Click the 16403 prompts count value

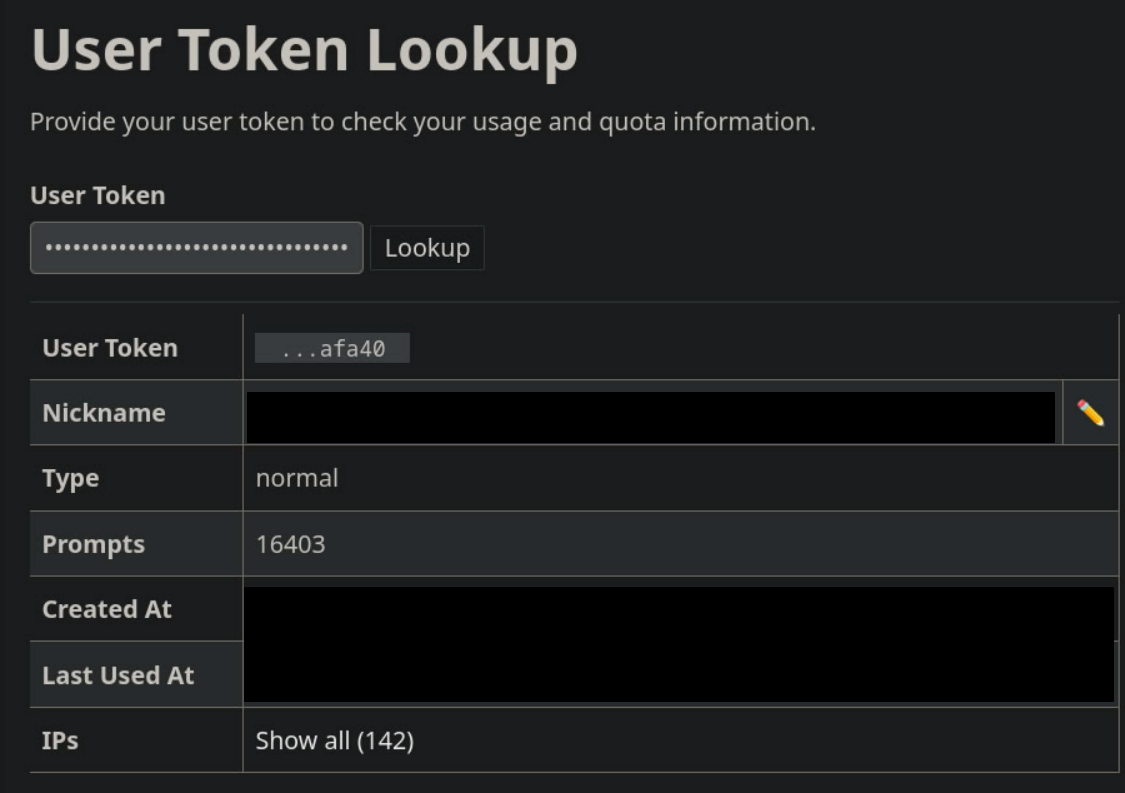[x=290, y=544]
